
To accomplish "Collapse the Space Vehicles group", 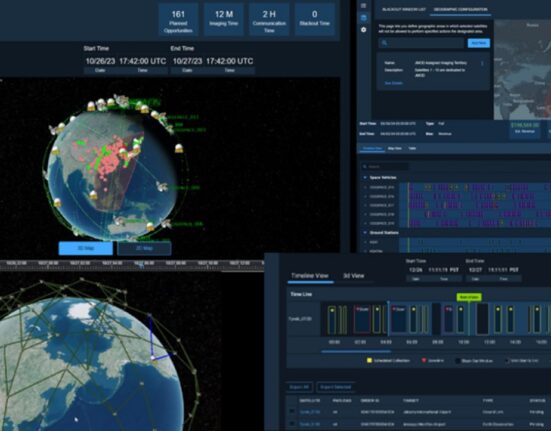I will point(365,177).
